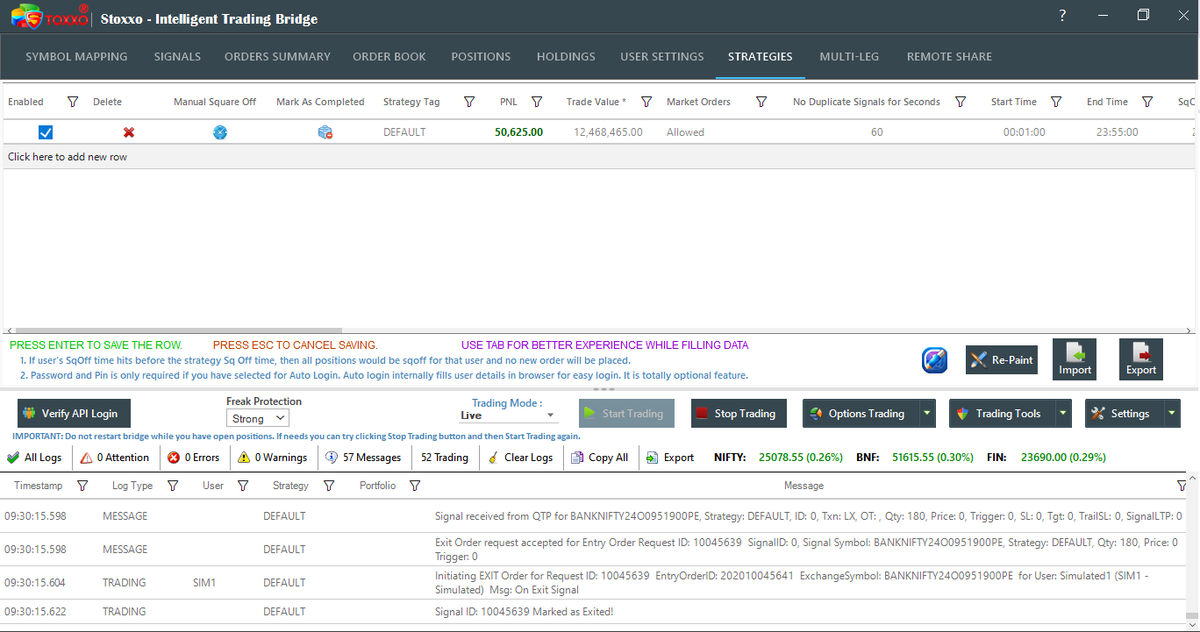This screenshot has width=1200, height=632.
Task: Click the Start Time cell 00:01:00
Action: [x=1024, y=132]
